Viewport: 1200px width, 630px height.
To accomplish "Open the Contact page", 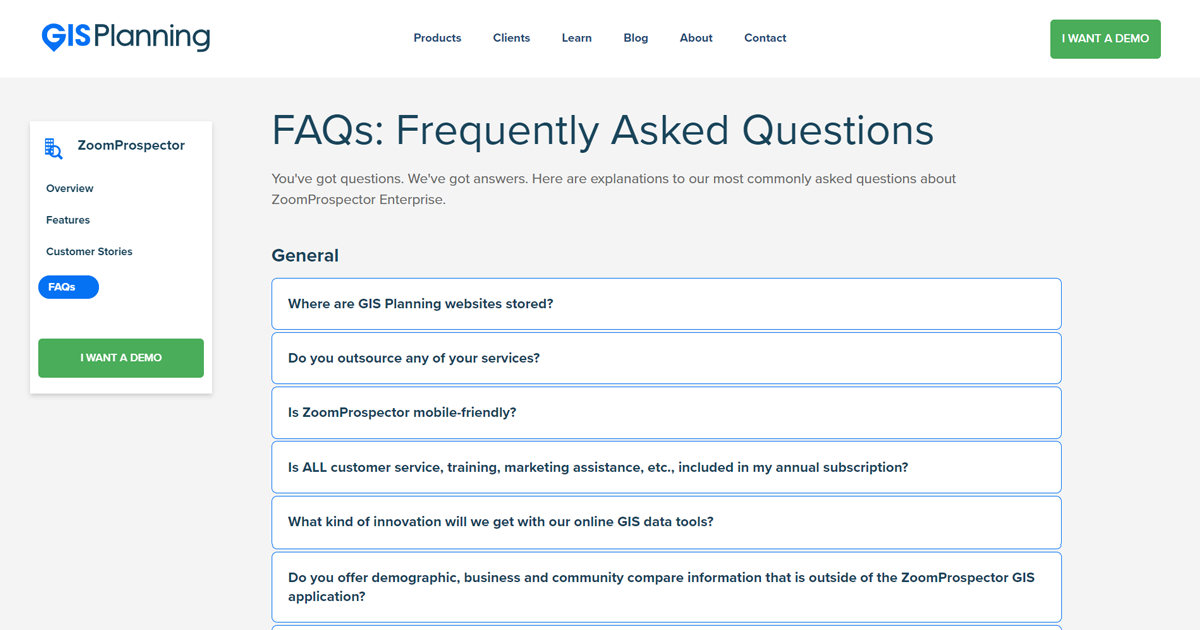I will coord(764,38).
